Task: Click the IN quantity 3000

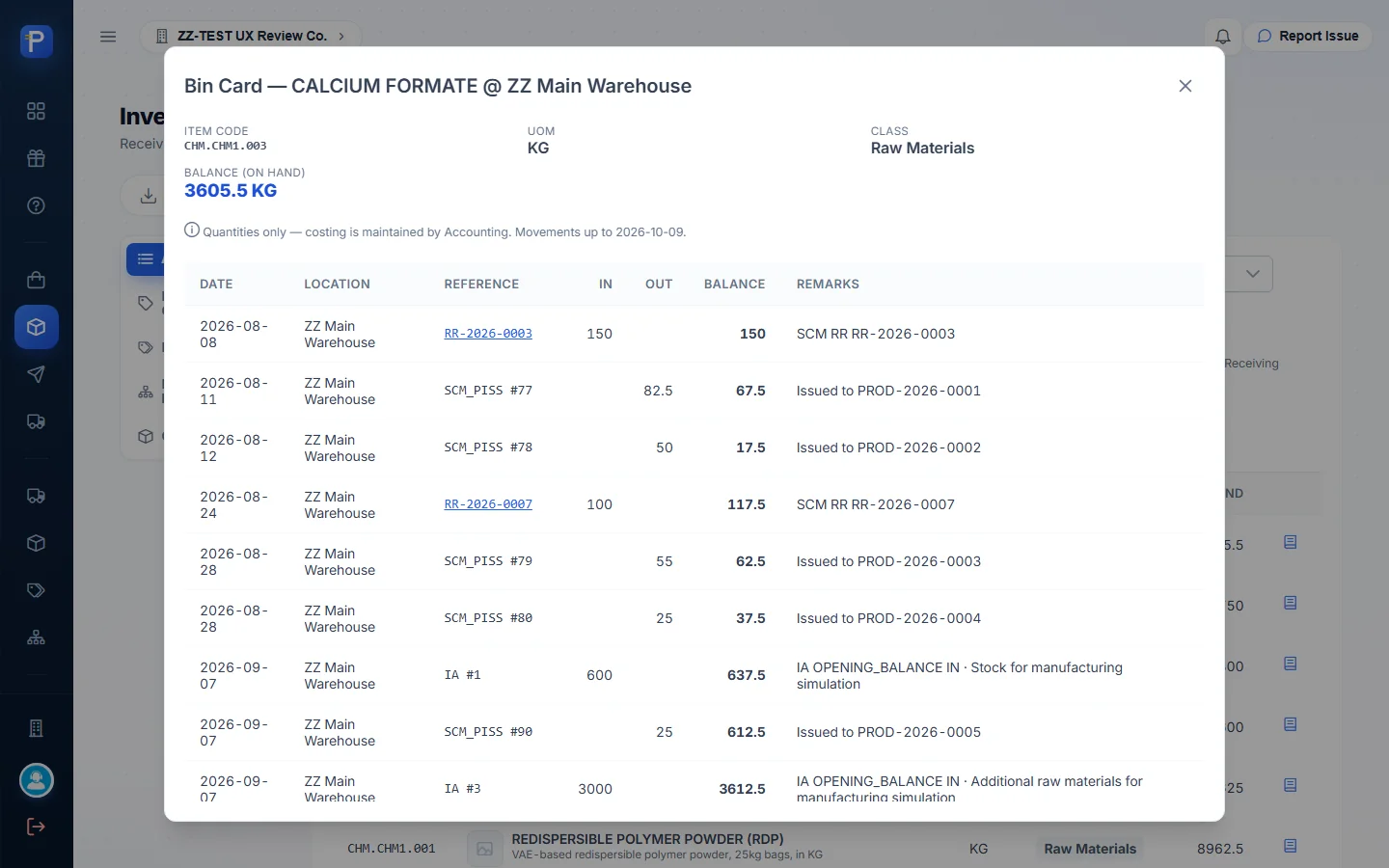Action: [595, 789]
